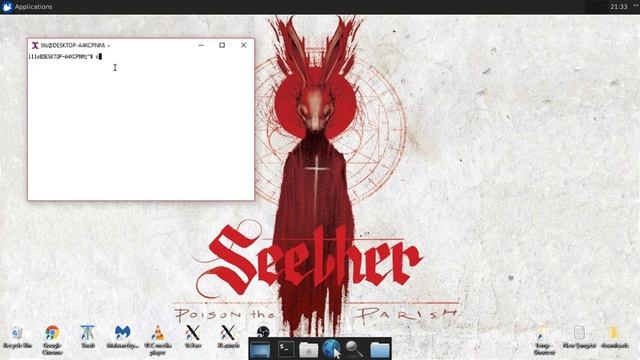
Task: Open the yellow zipped archive desktop file
Action: 615,337
